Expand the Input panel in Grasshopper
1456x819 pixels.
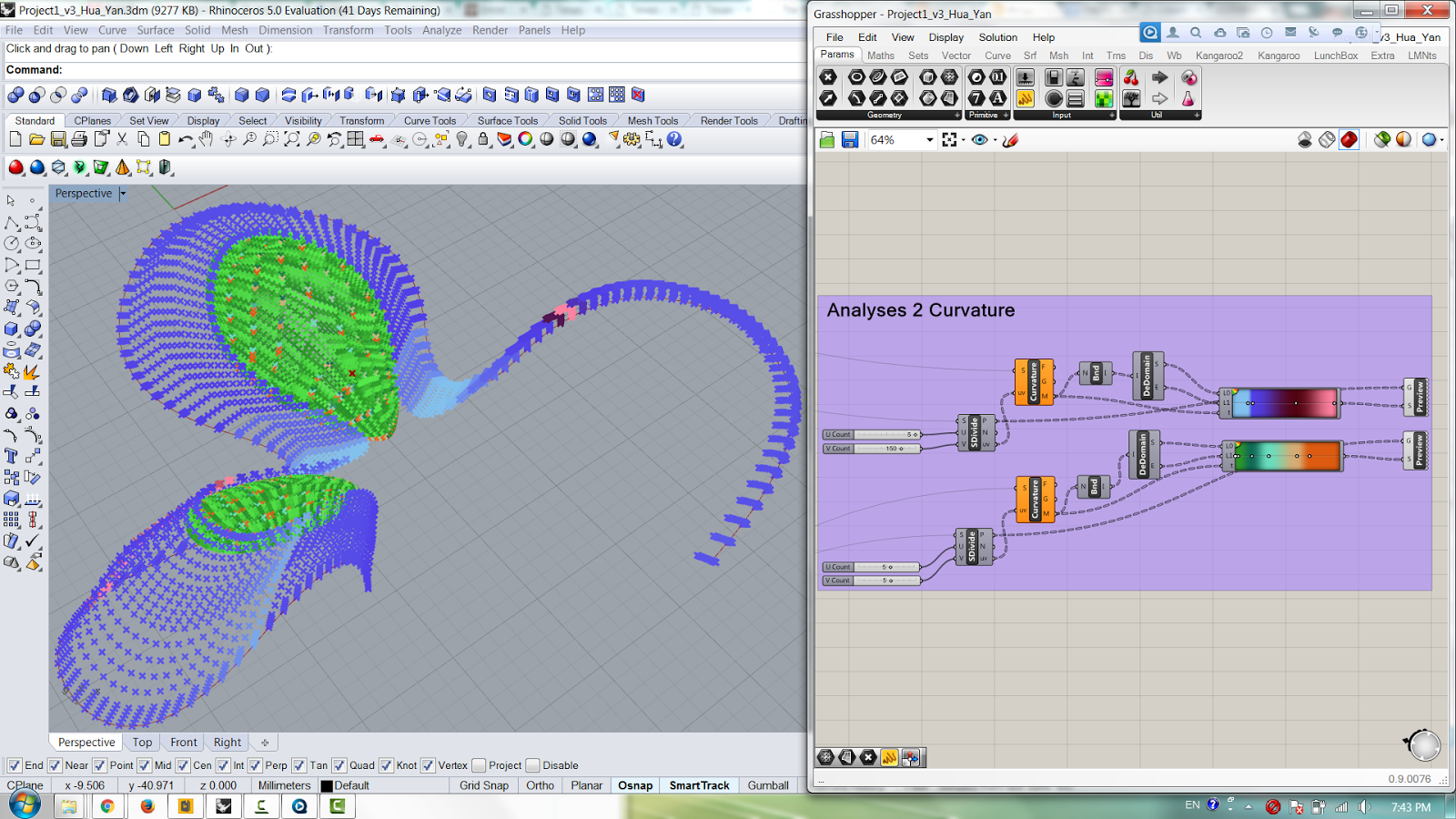(1111, 116)
